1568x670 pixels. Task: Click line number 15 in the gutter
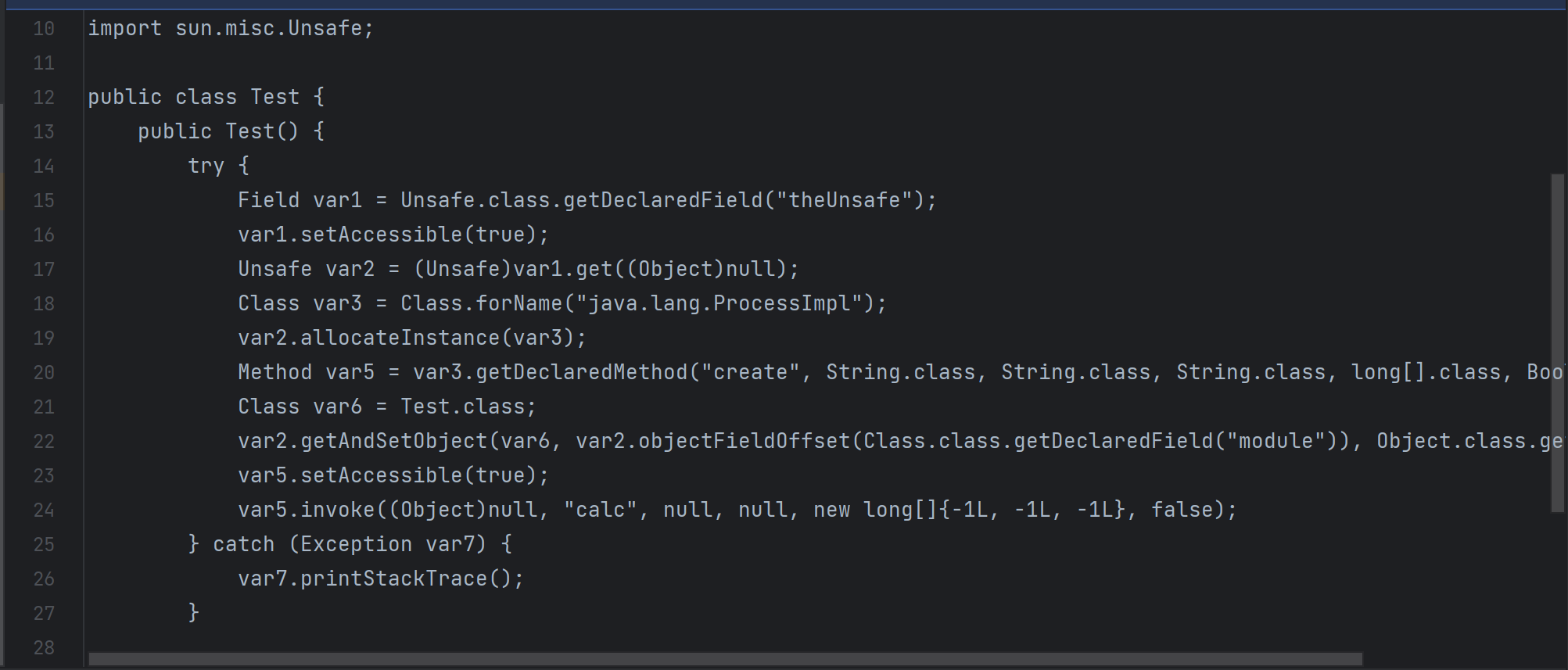tap(44, 201)
